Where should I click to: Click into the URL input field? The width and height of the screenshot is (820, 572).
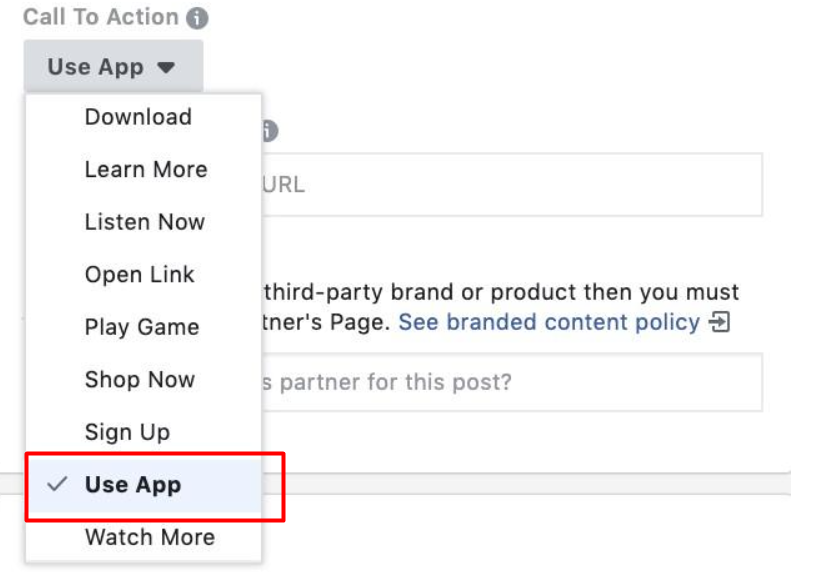tap(510, 185)
